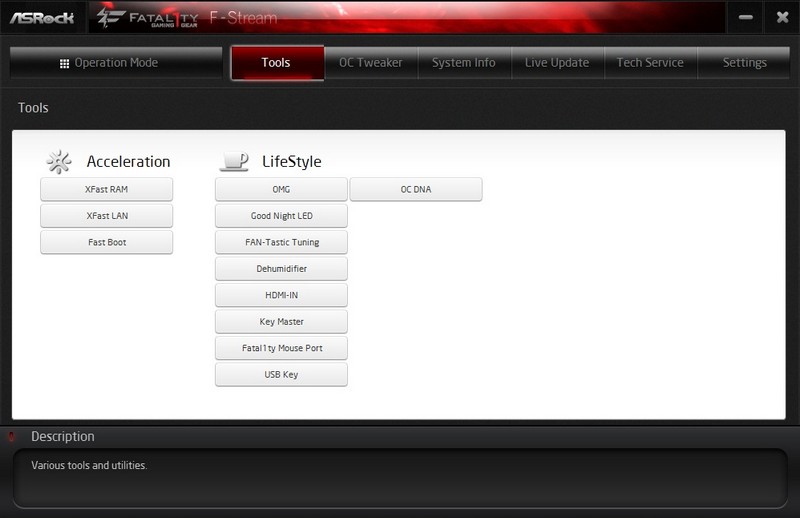Click the Description panel label
Image resolution: width=800 pixels, height=518 pixels.
pyautogui.click(x=63, y=437)
